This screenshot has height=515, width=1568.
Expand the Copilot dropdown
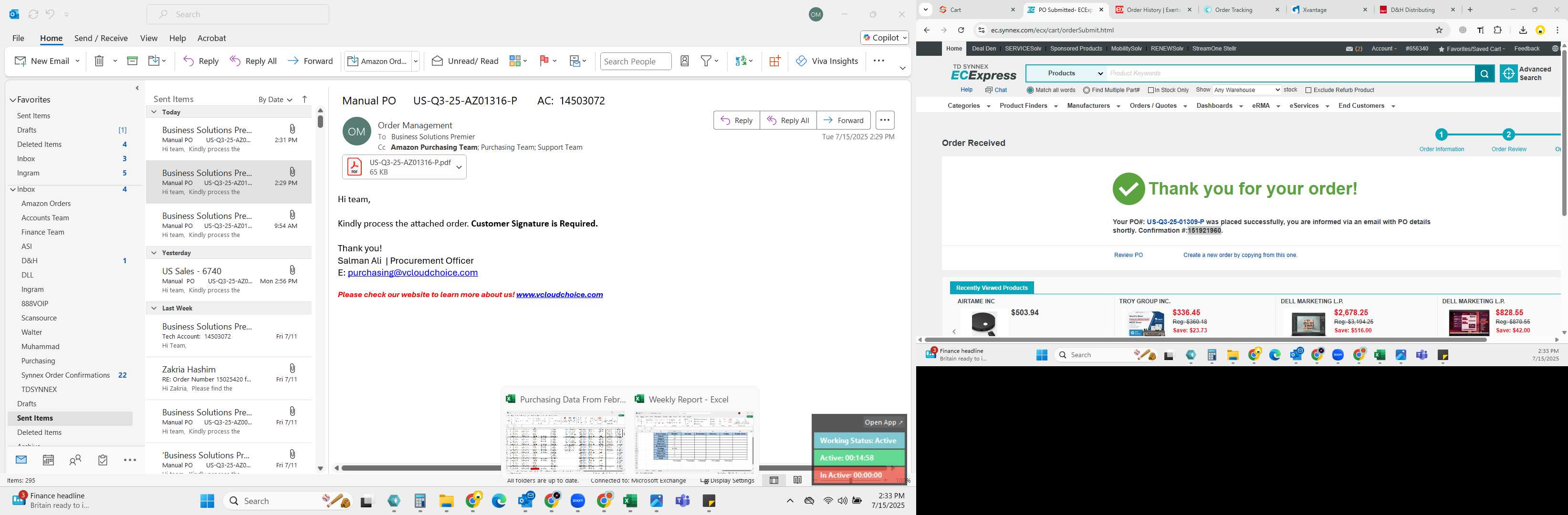[x=905, y=38]
